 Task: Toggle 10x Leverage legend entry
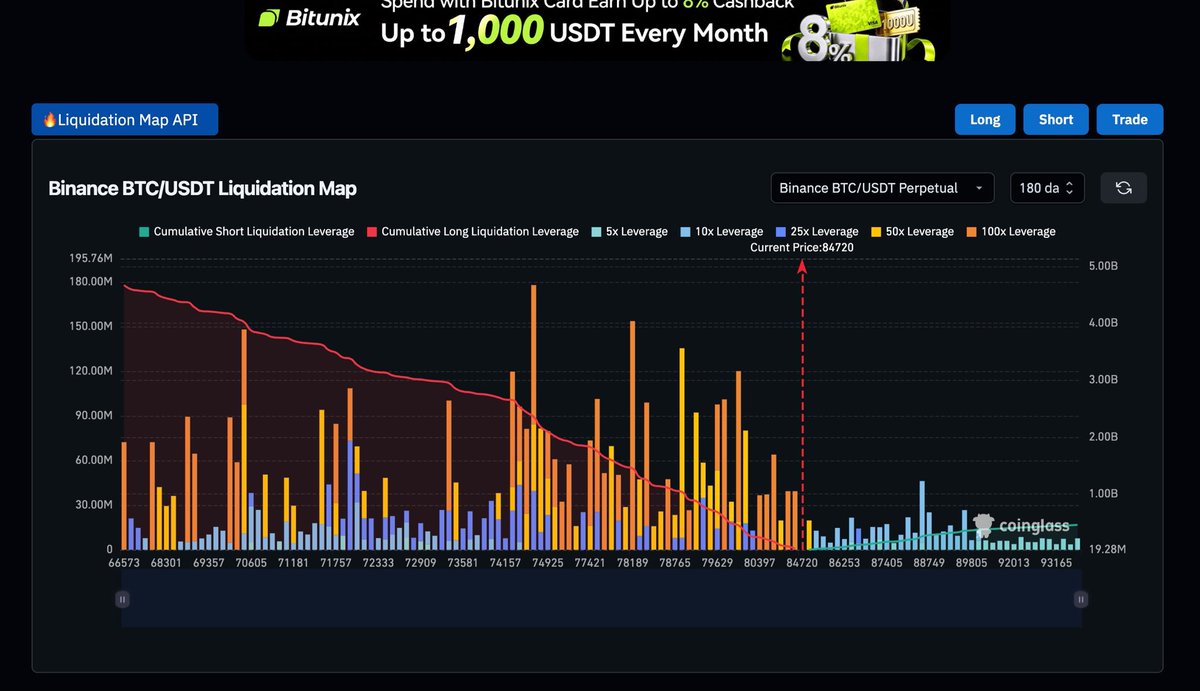(720, 231)
